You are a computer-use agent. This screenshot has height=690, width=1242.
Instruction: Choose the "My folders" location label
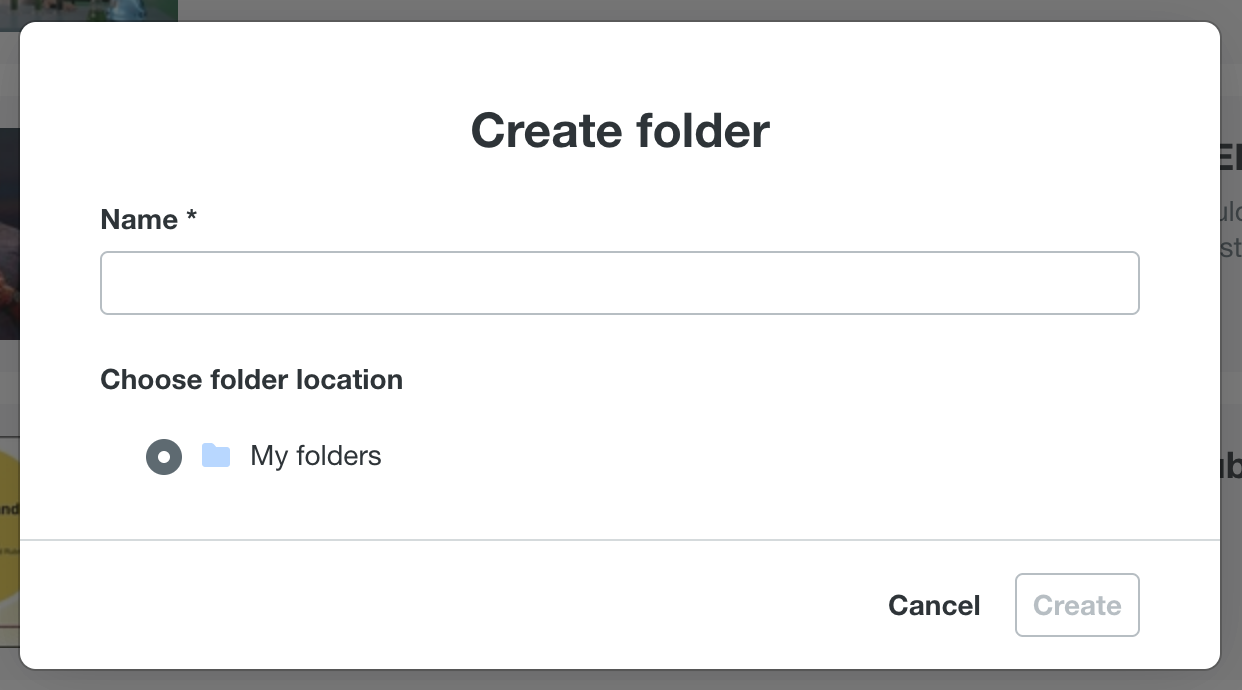(316, 456)
